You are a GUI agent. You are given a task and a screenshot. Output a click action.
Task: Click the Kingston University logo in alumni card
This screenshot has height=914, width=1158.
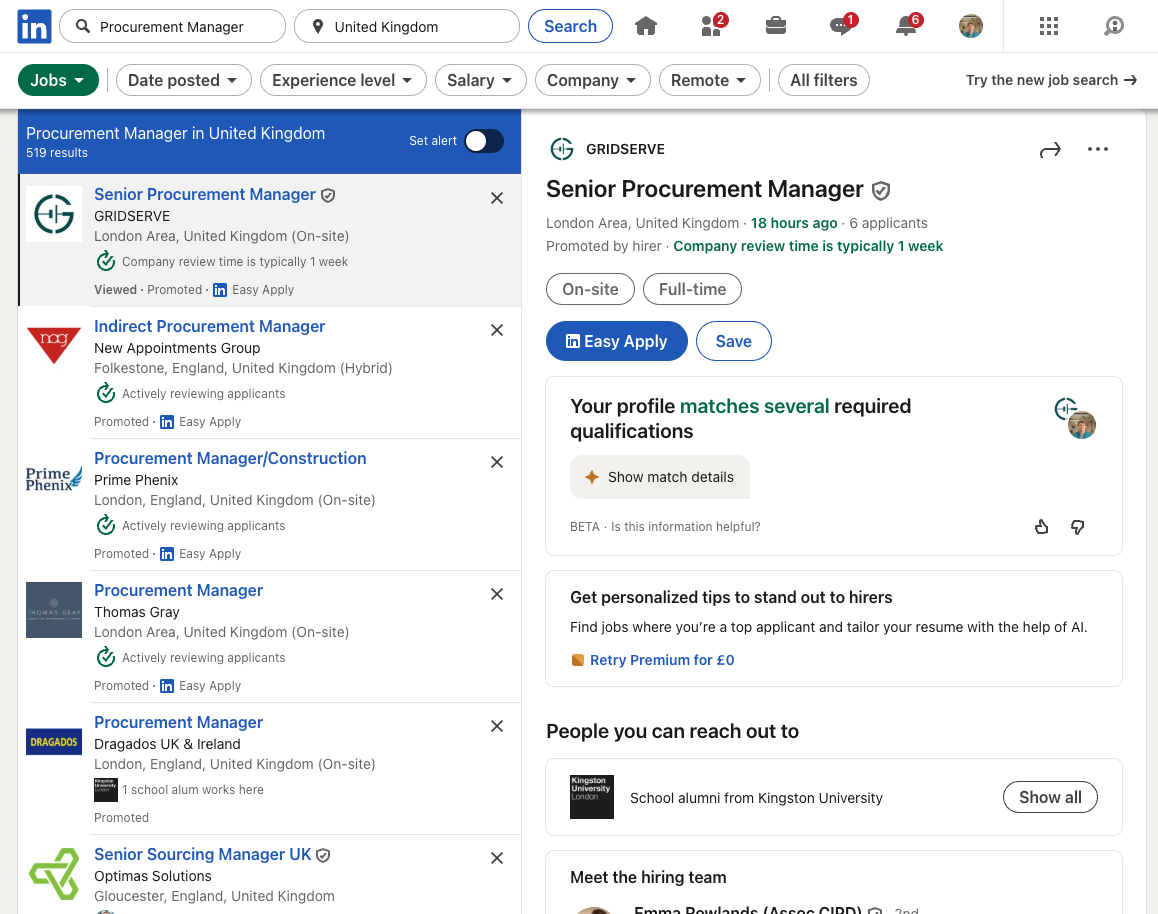tap(592, 797)
